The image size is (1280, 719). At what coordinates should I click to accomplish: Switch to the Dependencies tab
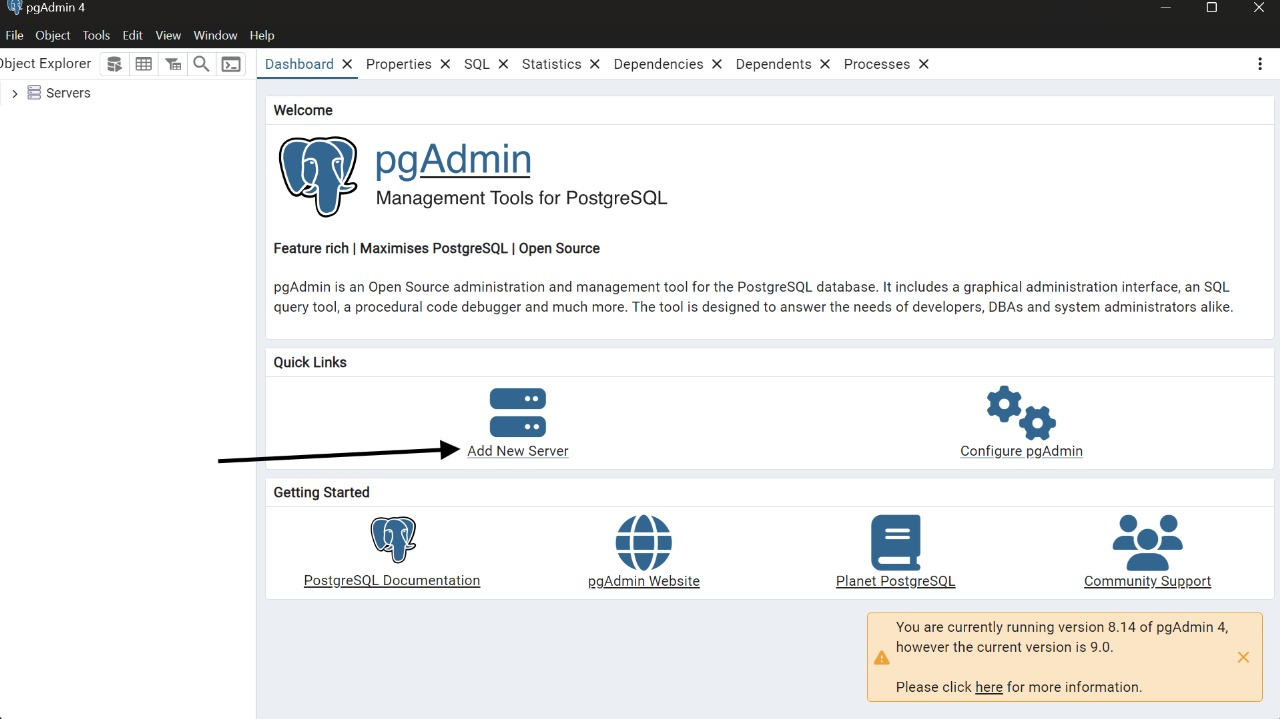coord(658,64)
